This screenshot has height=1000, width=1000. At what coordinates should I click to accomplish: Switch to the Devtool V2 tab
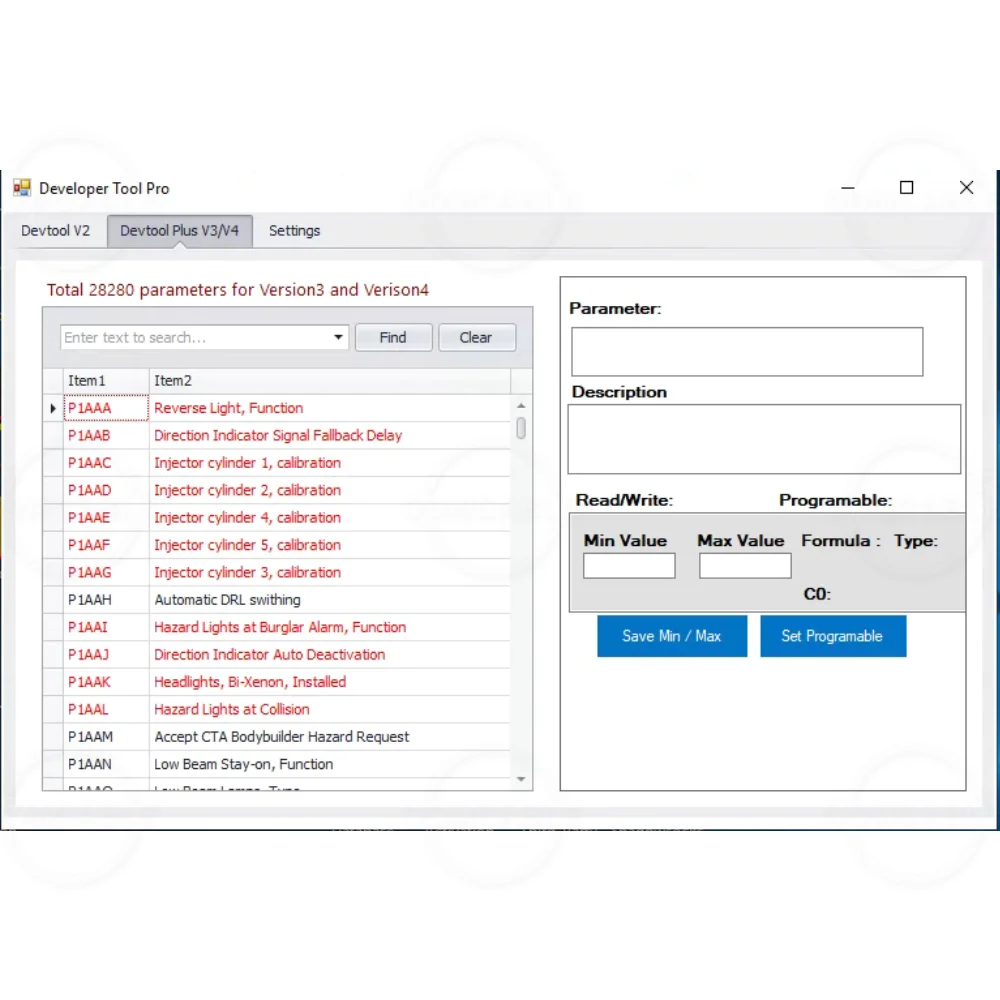(x=55, y=231)
